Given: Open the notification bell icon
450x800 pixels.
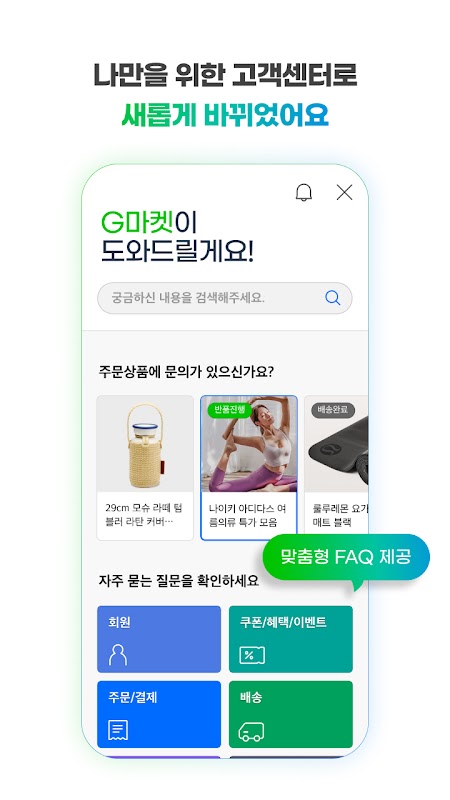Looking at the screenshot, I should click(304, 192).
